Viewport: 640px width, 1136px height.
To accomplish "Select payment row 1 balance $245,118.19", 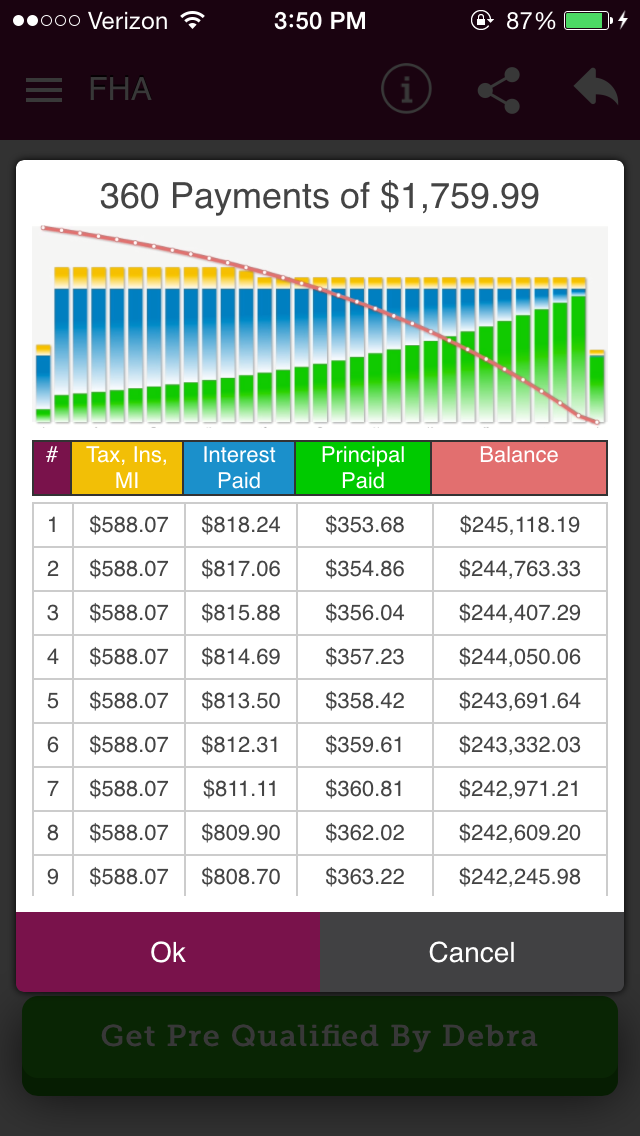I will pos(520,525).
